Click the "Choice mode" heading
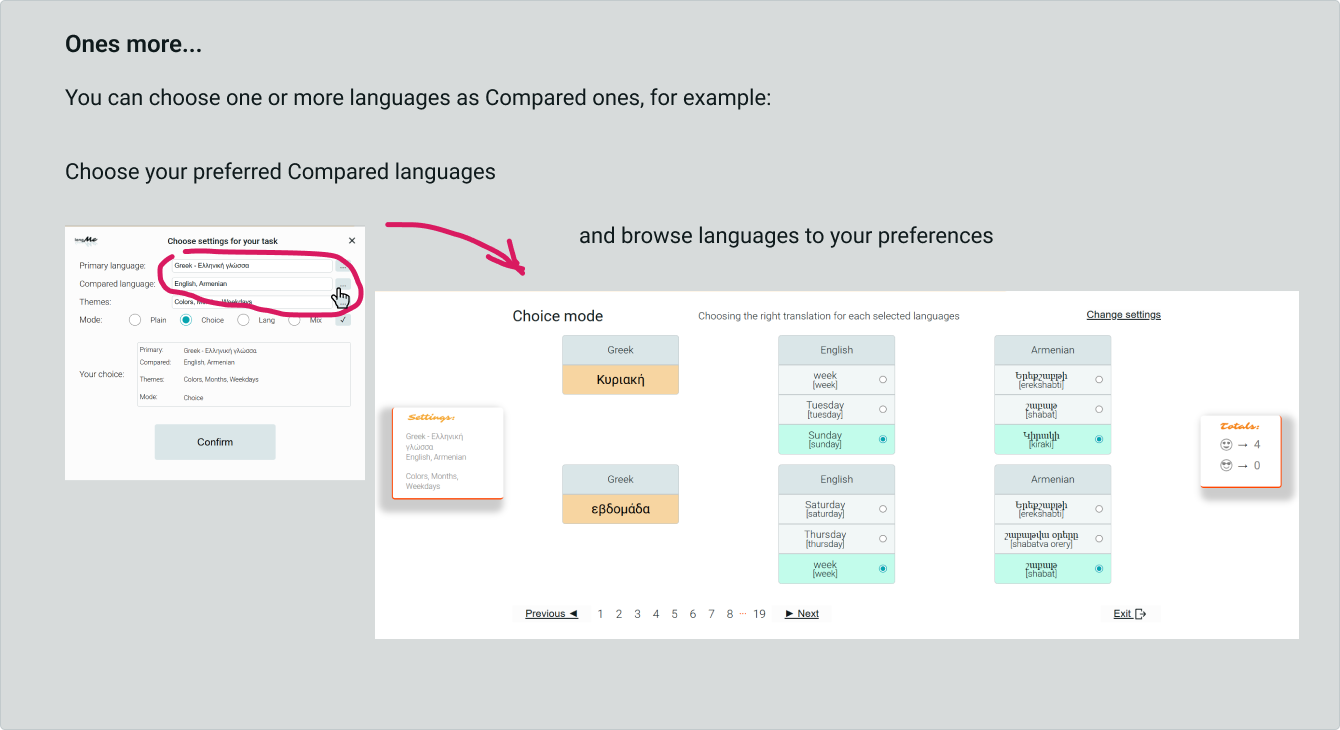 [558, 316]
